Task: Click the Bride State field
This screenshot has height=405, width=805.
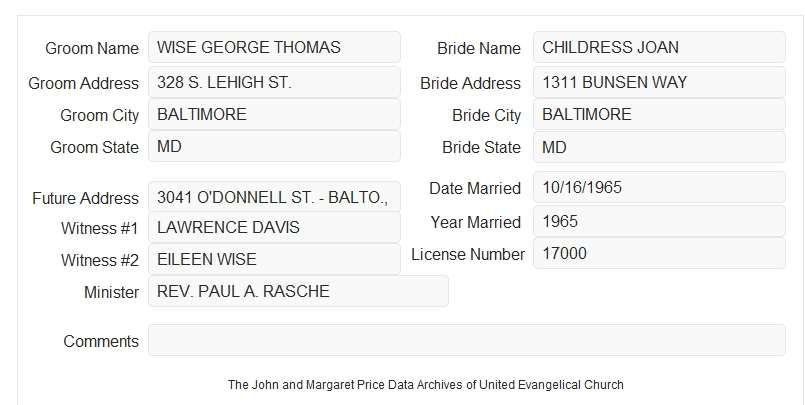Action: tap(659, 147)
